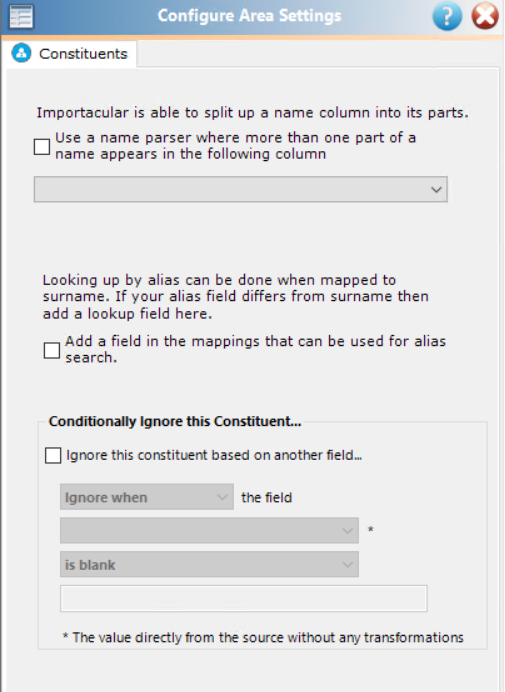The height and width of the screenshot is (692, 505).
Task: Open help via the blue question mark icon
Action: tap(447, 16)
